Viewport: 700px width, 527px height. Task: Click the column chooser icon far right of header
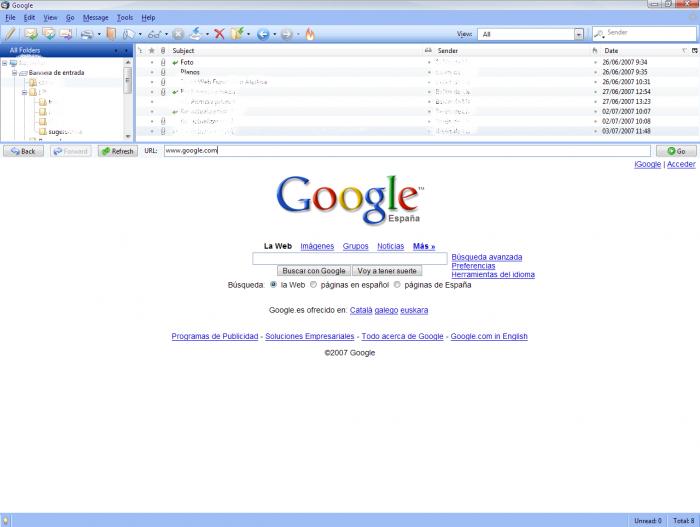[x=695, y=50]
